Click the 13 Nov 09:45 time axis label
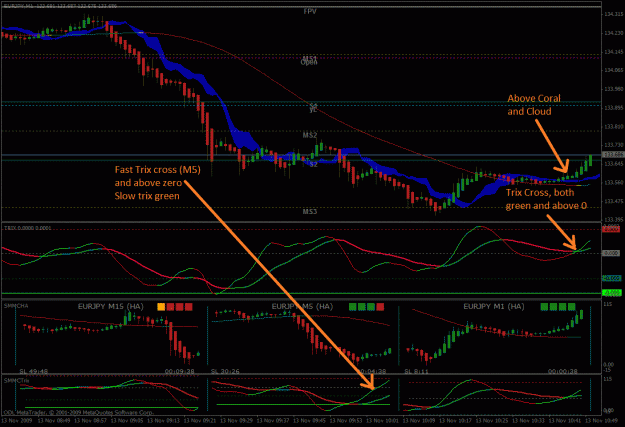625x427 pixels. [x=310, y=421]
